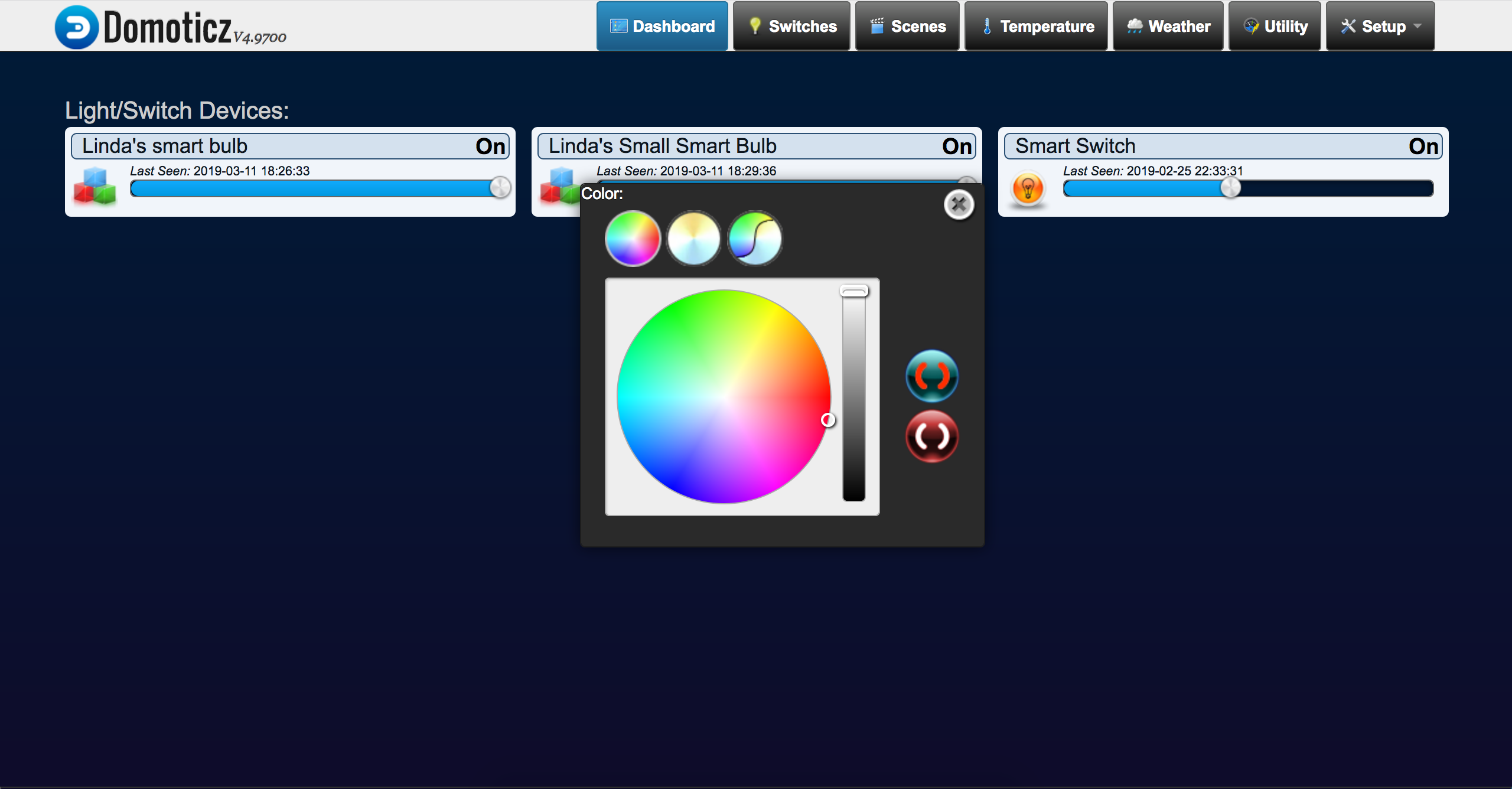Click the Smart Switch dimmer slider handle

click(1230, 188)
